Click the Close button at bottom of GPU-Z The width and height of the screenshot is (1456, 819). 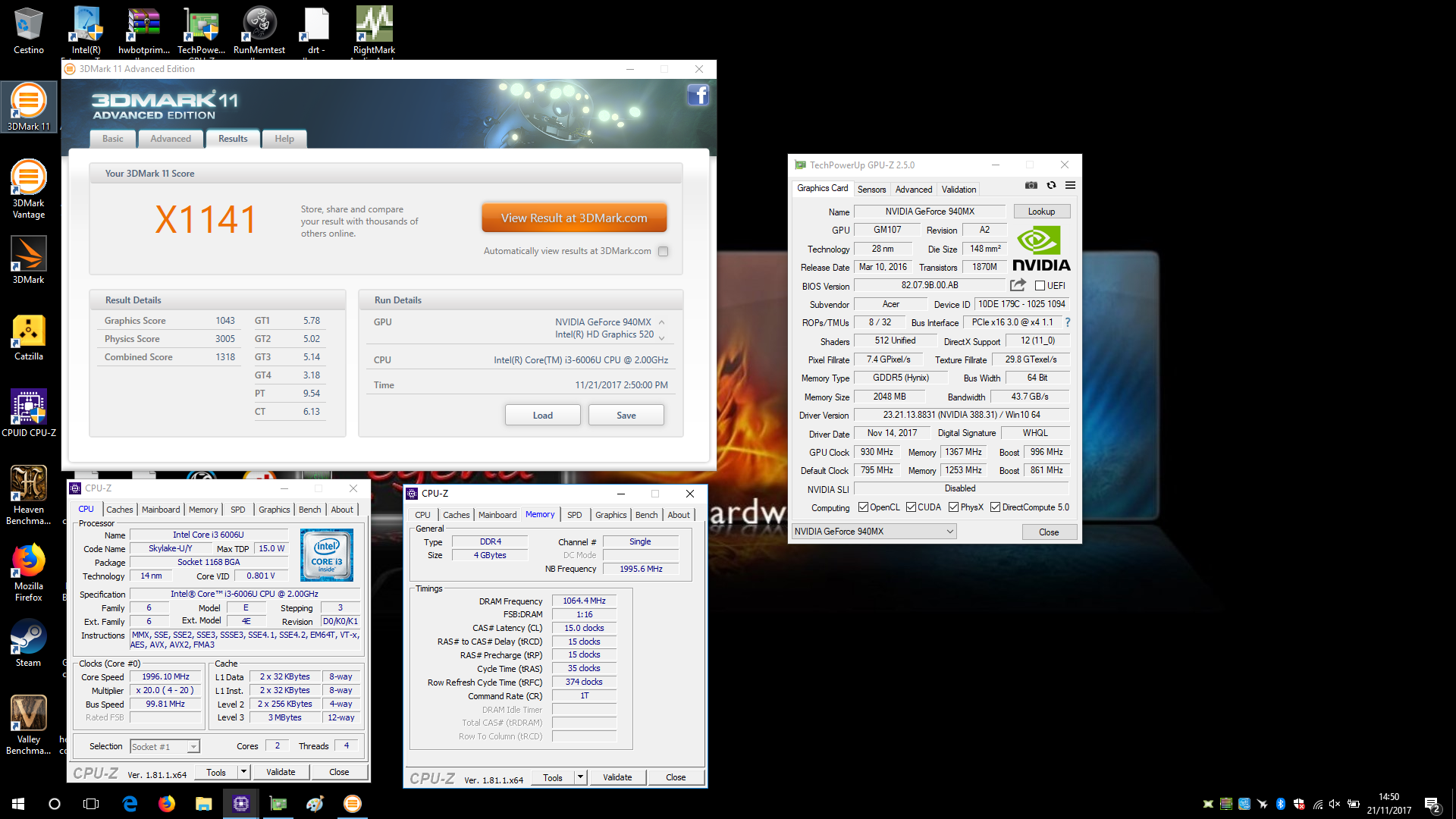(x=1049, y=532)
